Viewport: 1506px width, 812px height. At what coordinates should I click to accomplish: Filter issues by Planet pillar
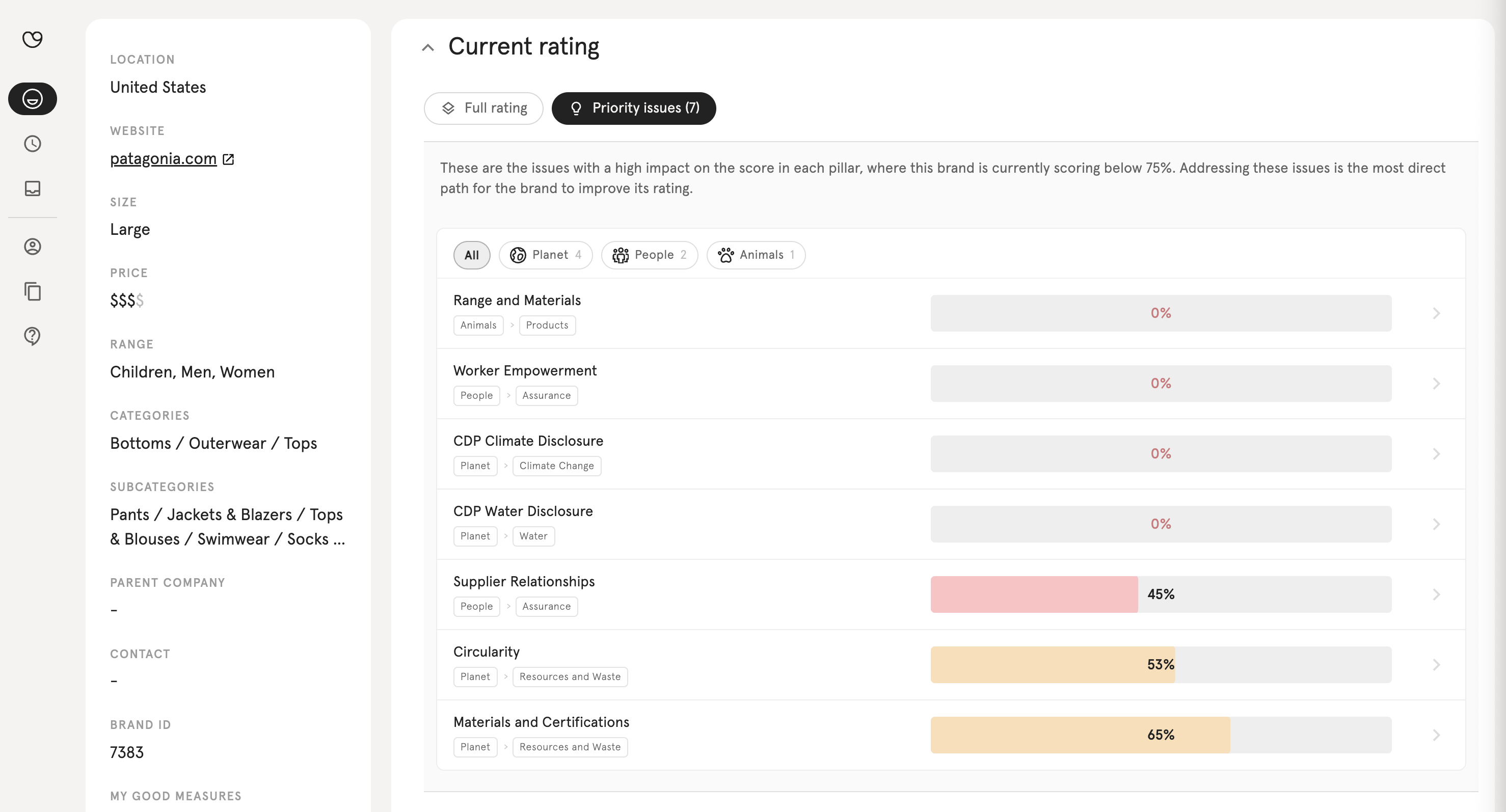[546, 255]
